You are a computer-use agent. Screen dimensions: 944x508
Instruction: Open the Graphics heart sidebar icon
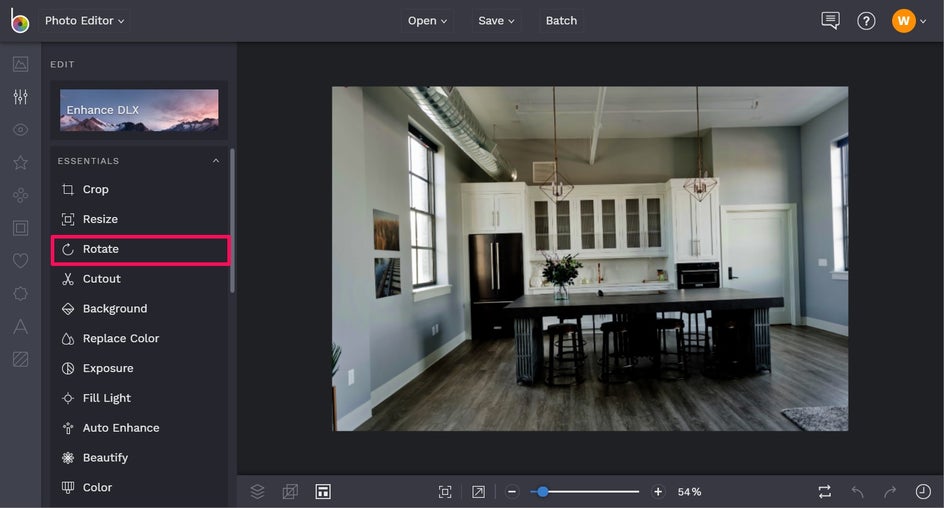coord(20,261)
